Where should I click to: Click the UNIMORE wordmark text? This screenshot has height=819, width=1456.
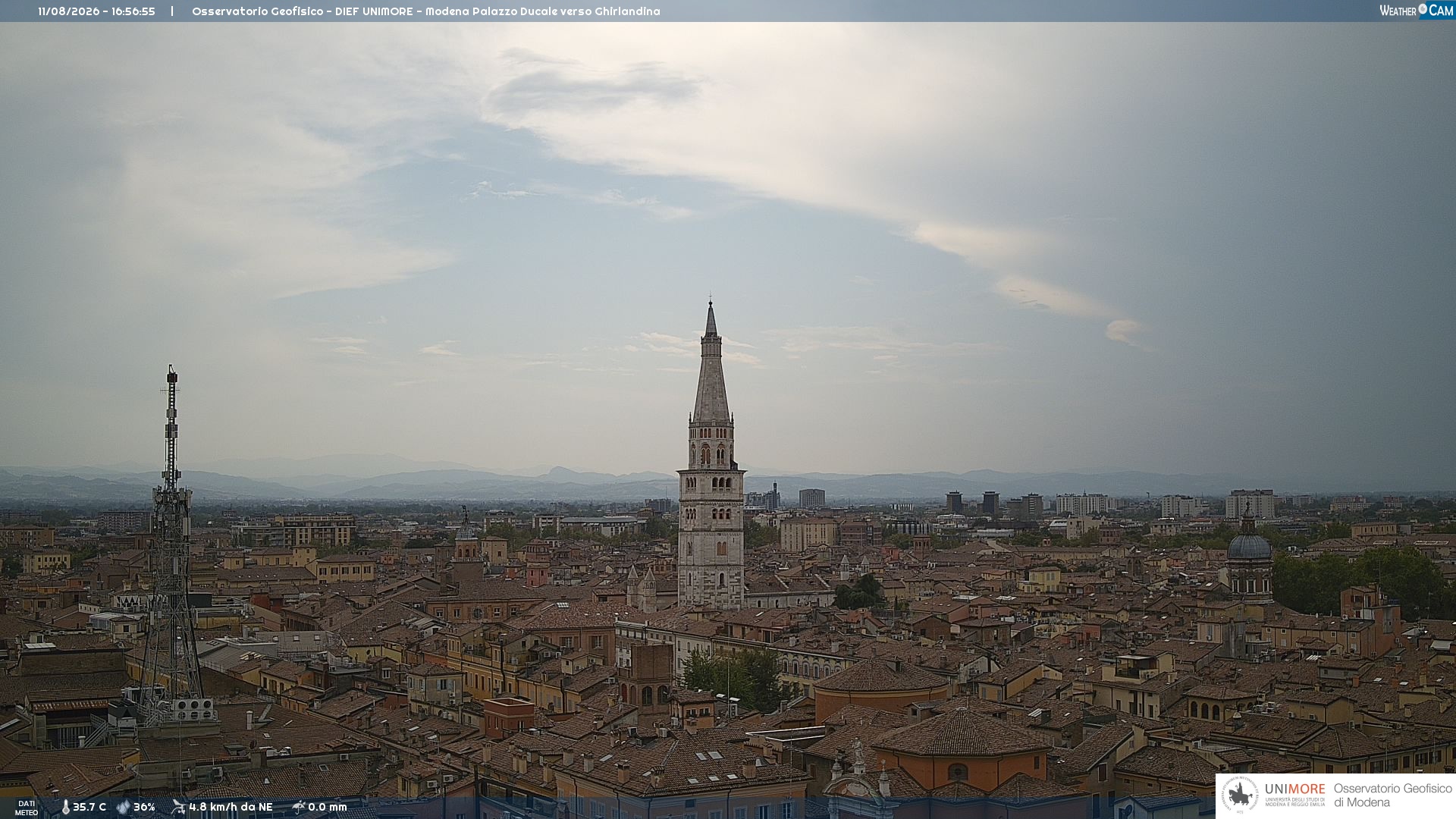(x=1294, y=789)
